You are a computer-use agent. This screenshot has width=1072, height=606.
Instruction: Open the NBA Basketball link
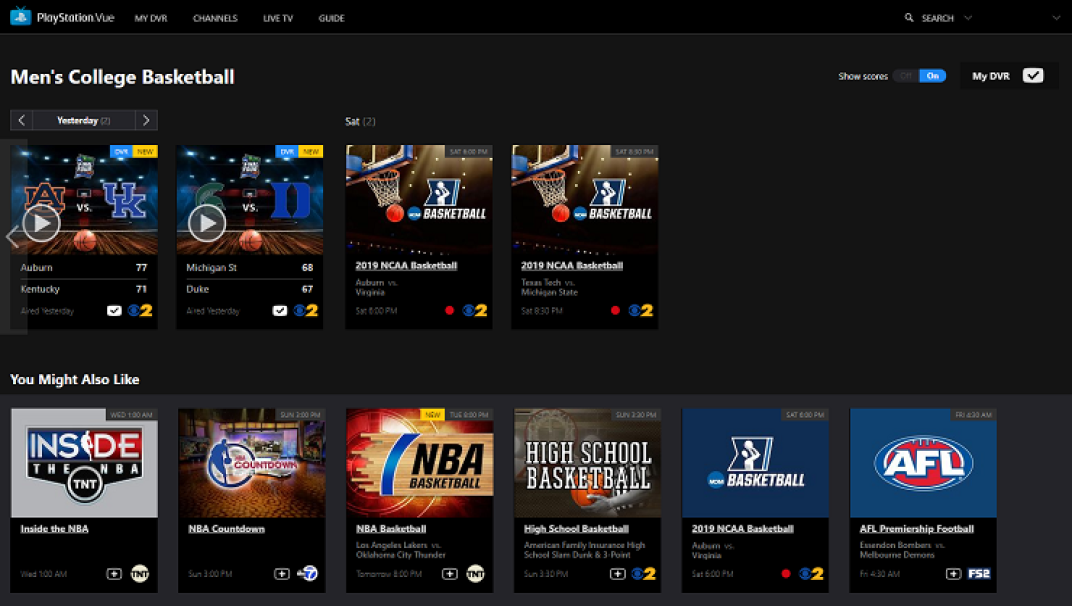pos(391,529)
